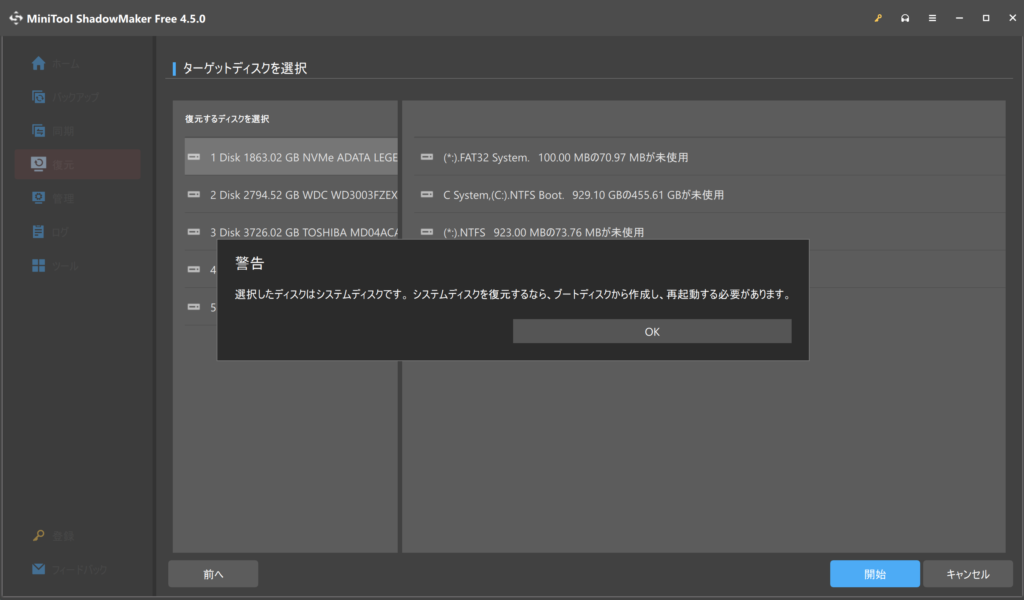Click the MiniTool ShadowMaker logo icon
Image resolution: width=1024 pixels, height=600 pixels.
(16, 18)
